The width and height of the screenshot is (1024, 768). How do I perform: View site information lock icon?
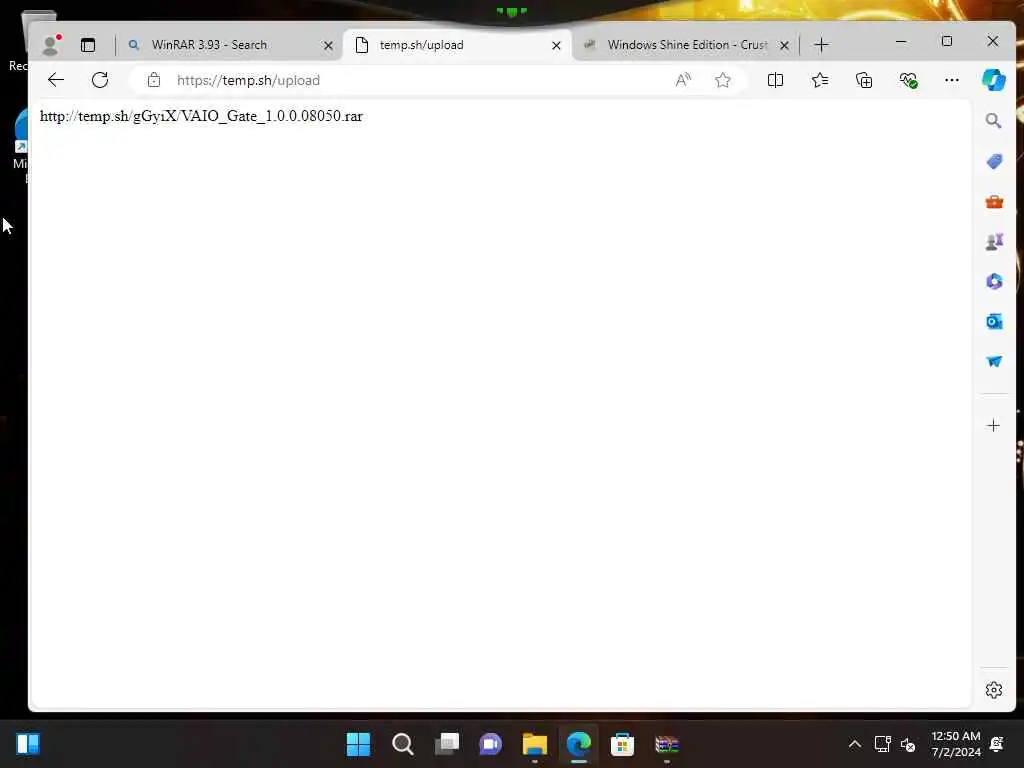(x=154, y=80)
